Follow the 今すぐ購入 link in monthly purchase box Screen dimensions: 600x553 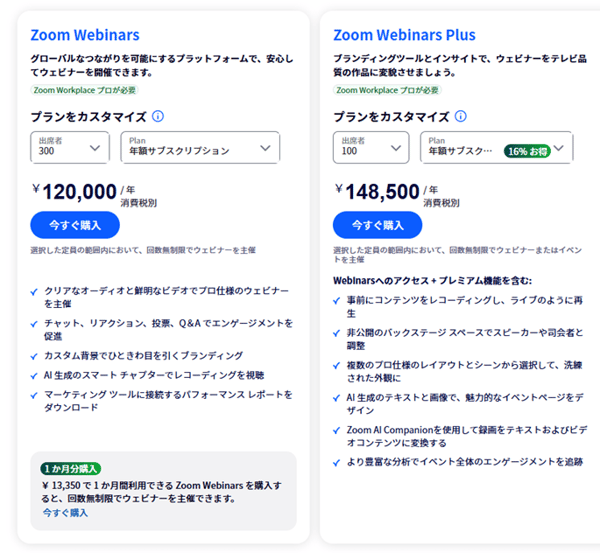coord(64,513)
